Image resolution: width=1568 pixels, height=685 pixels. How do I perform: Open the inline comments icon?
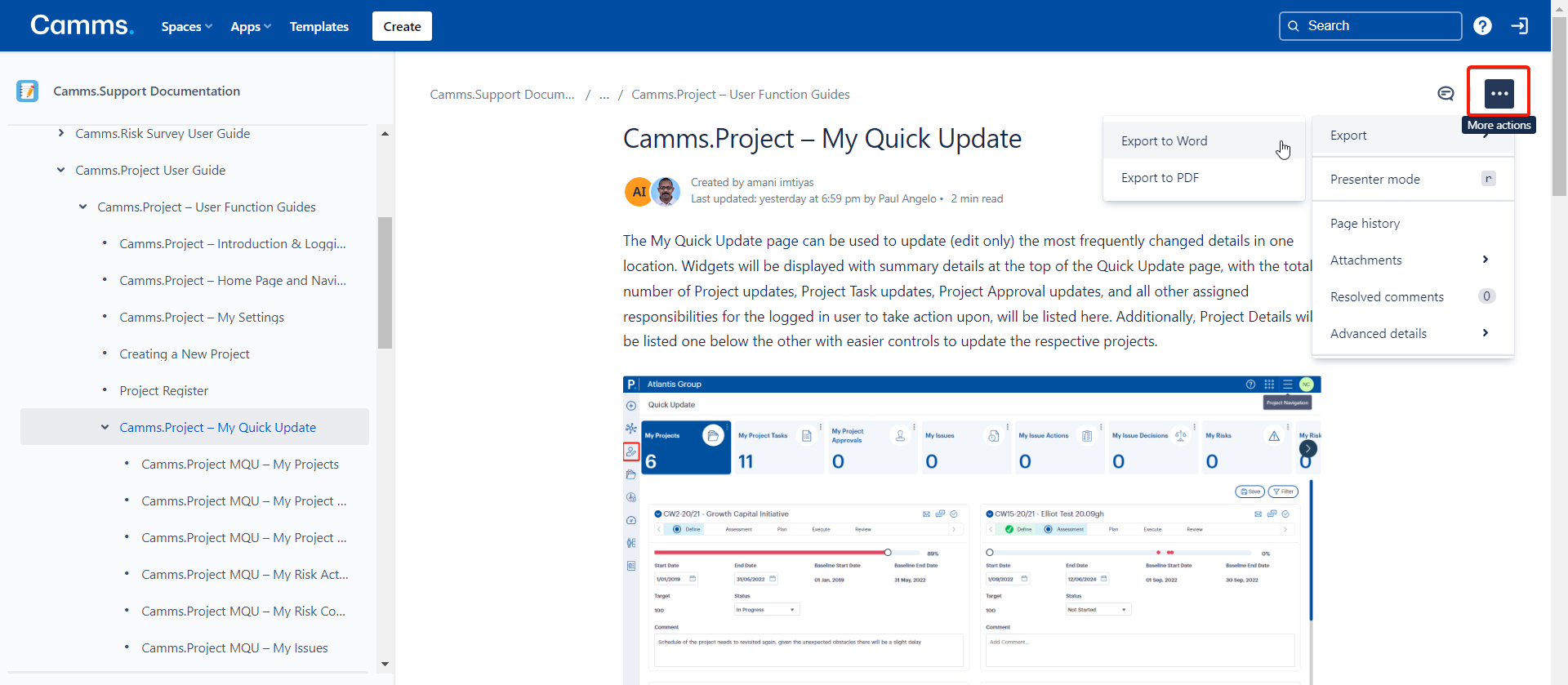click(1445, 94)
